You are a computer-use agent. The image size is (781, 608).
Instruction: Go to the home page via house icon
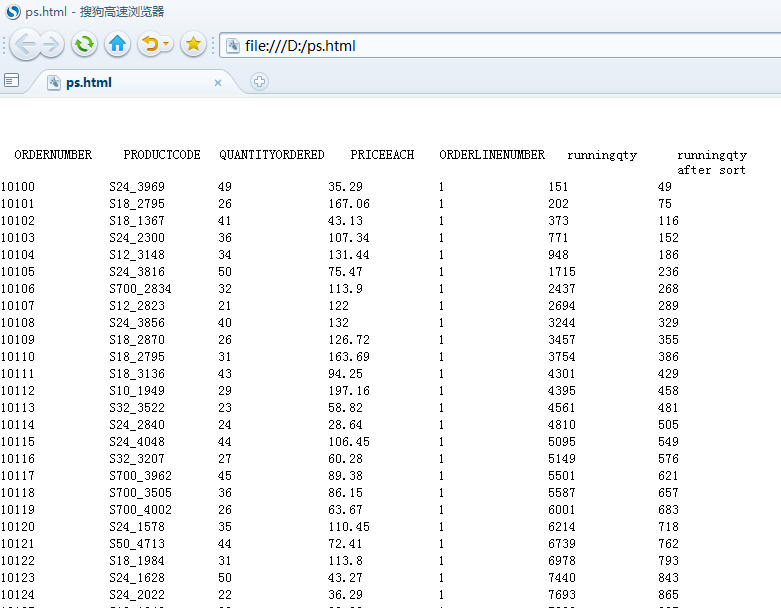118,44
